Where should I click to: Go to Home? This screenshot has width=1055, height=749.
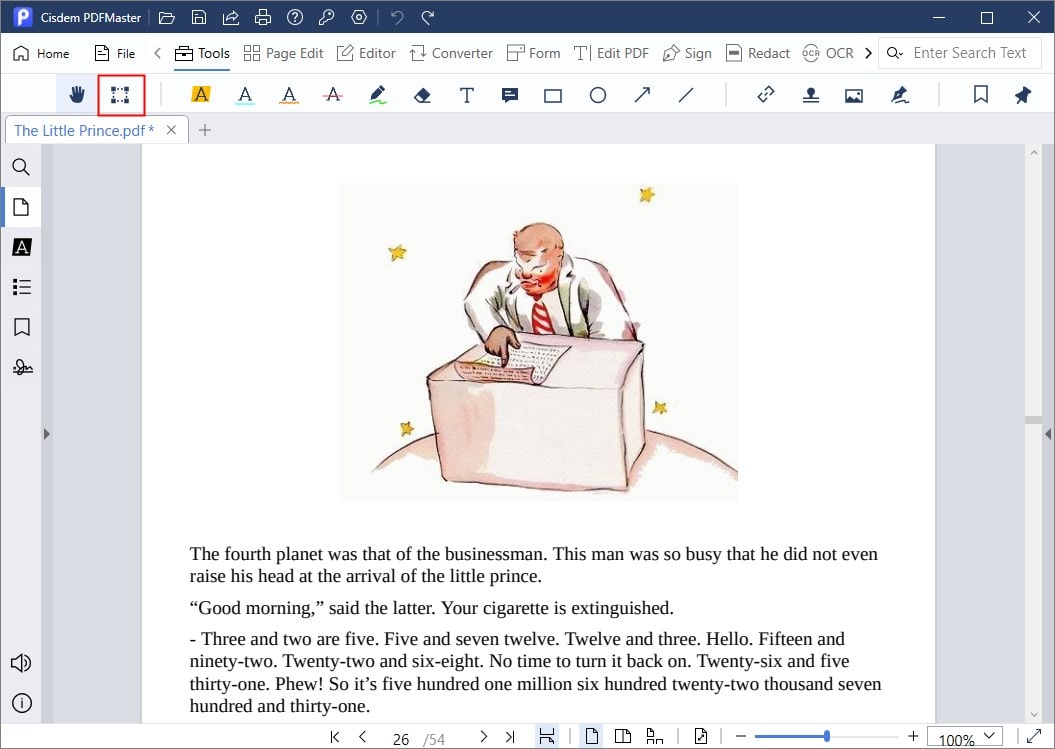[42, 53]
